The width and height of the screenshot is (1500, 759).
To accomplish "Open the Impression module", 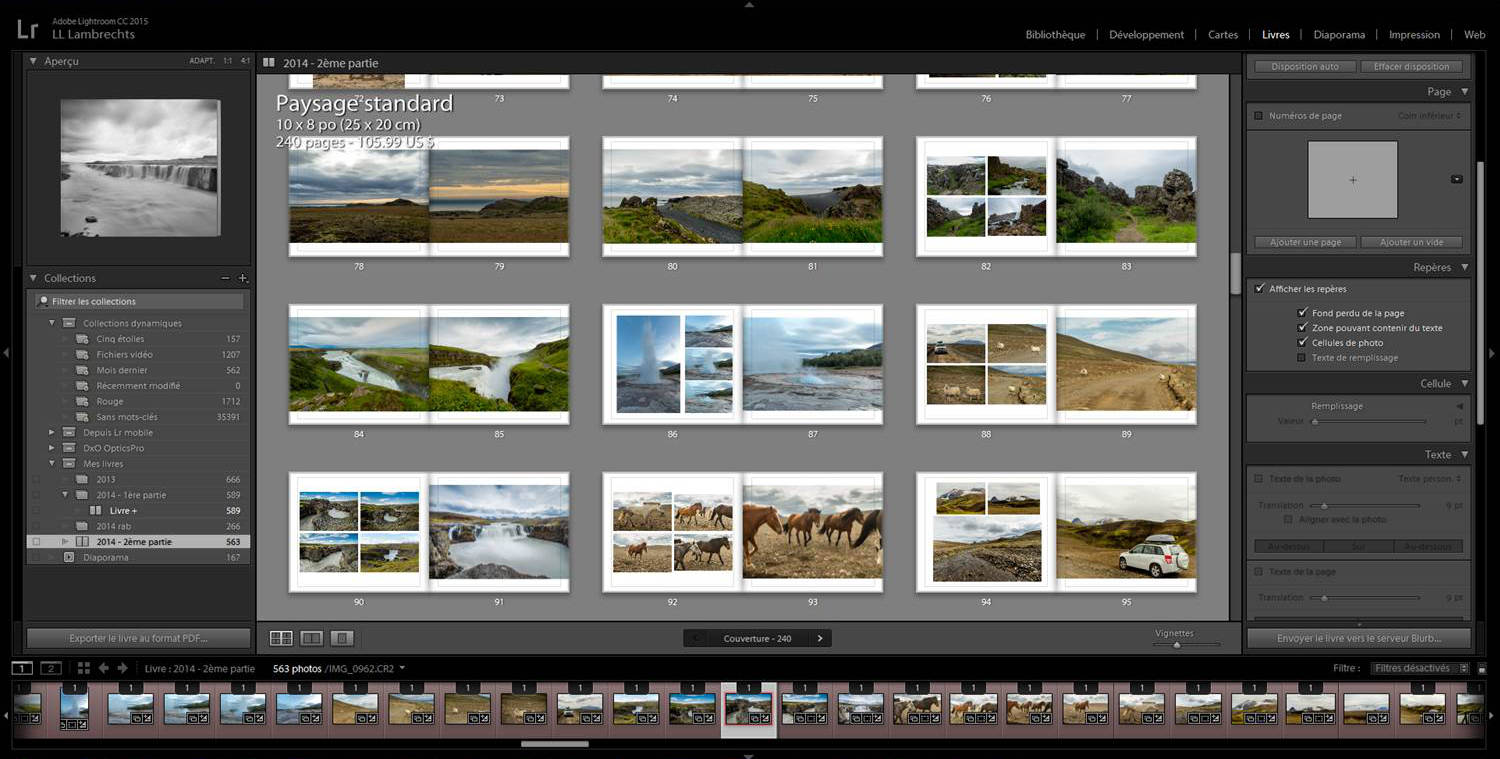I will (1414, 35).
